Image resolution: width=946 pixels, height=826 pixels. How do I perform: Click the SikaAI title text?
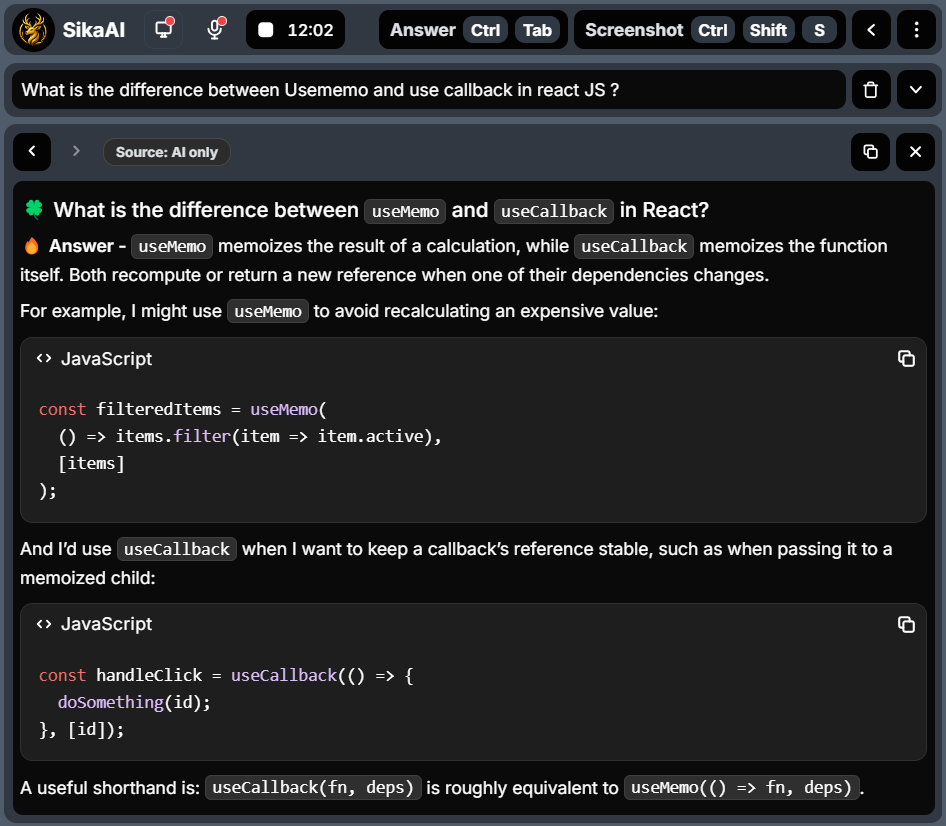(x=94, y=30)
